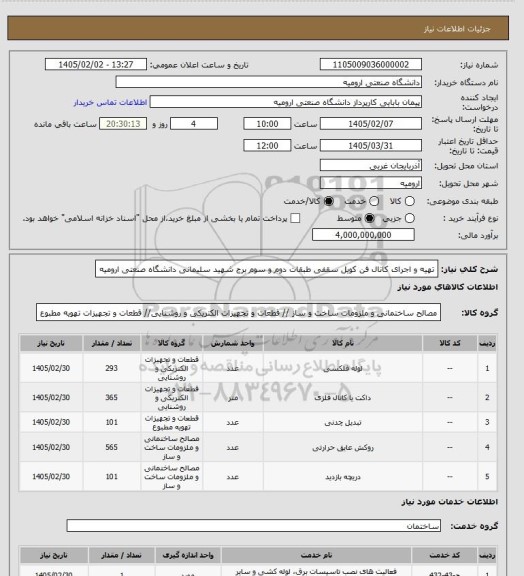Click the واحد شمارش column header
The height and width of the screenshot is (576, 524).
(x=233, y=343)
